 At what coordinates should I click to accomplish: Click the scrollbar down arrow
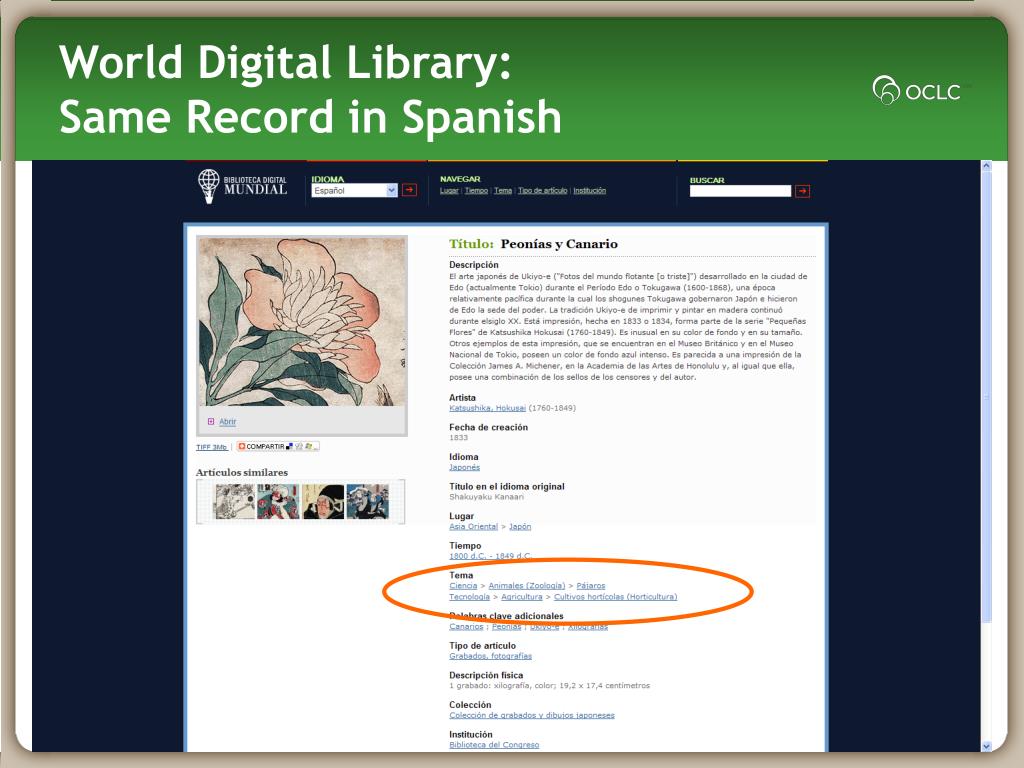pos(986,746)
